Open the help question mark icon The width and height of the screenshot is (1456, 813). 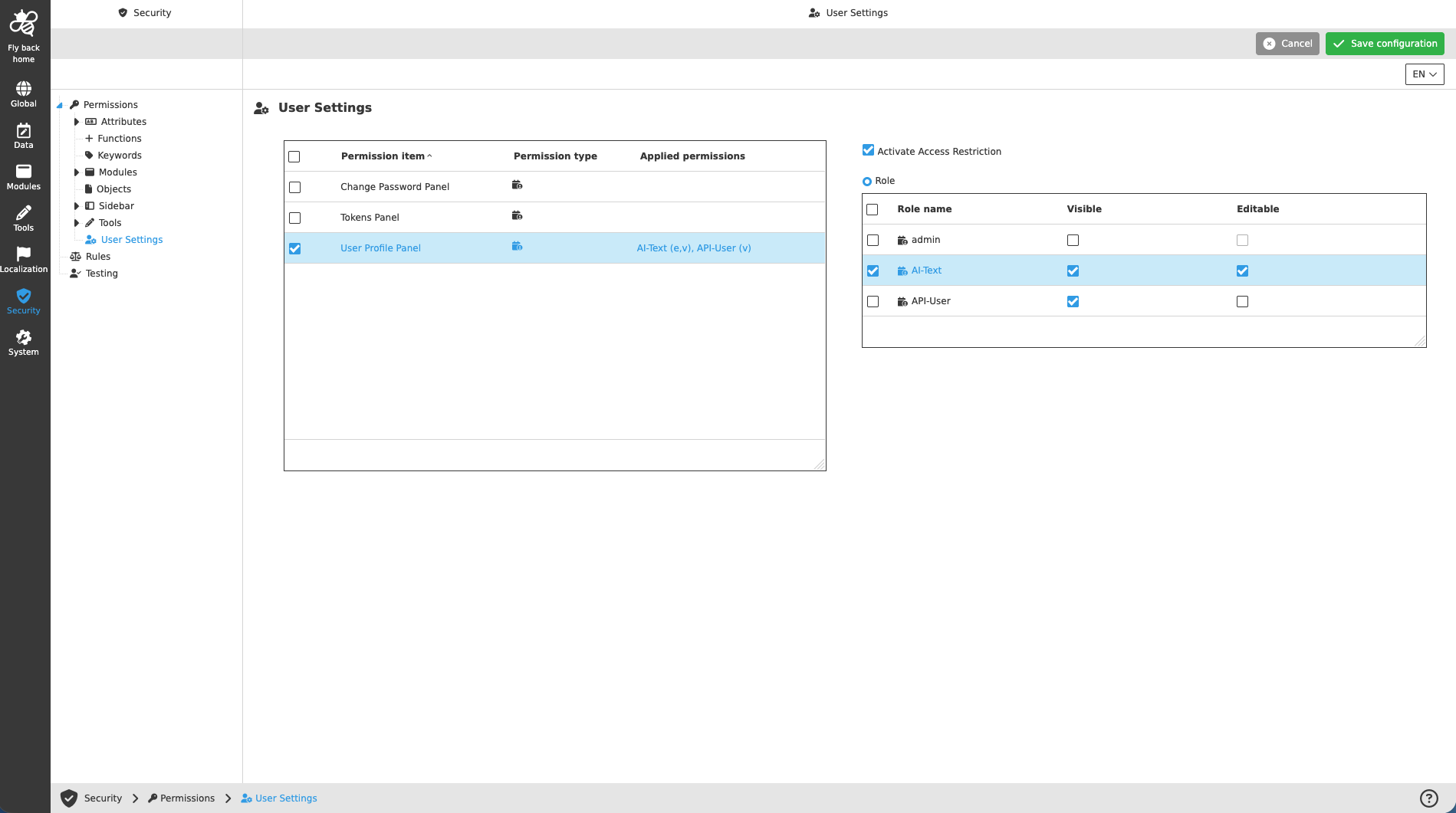point(1429,797)
